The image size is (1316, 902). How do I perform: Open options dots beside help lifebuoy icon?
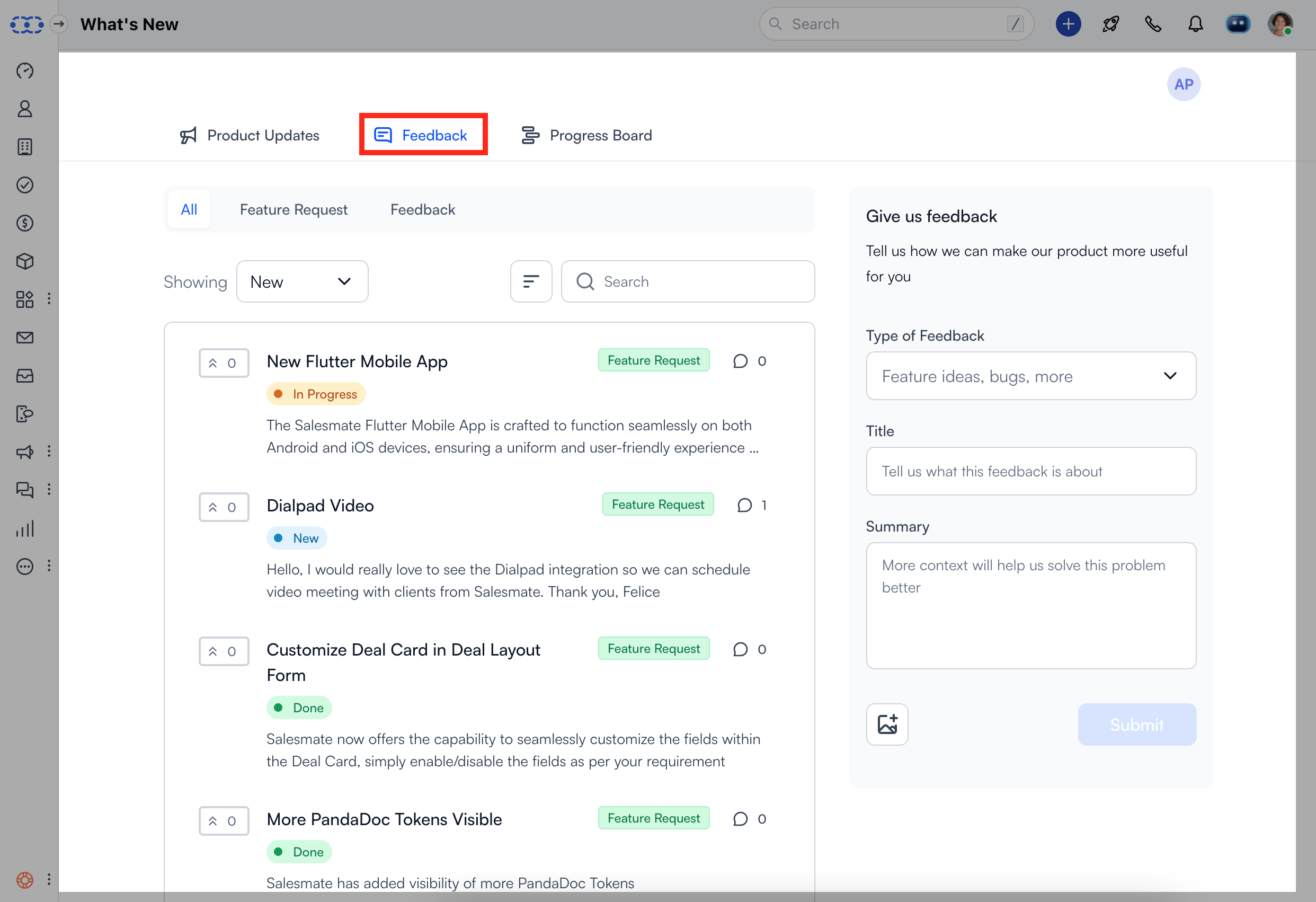coord(49,880)
